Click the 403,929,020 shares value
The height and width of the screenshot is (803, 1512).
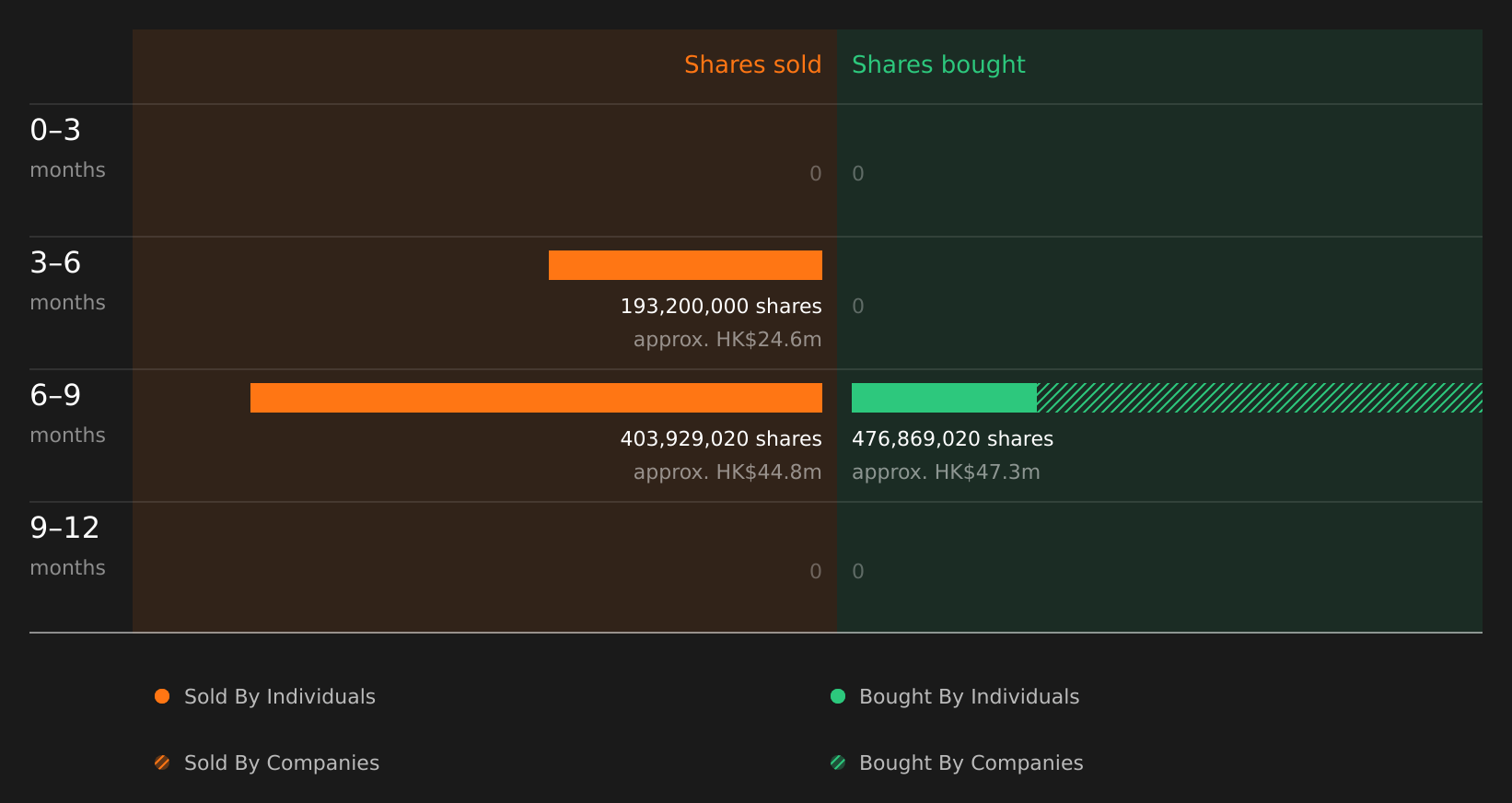pyautogui.click(x=721, y=438)
